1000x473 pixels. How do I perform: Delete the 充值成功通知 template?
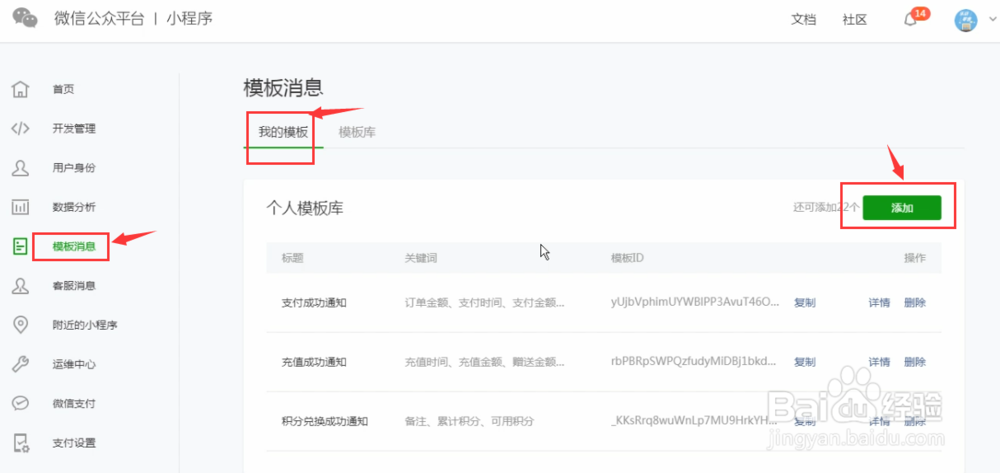tap(915, 362)
